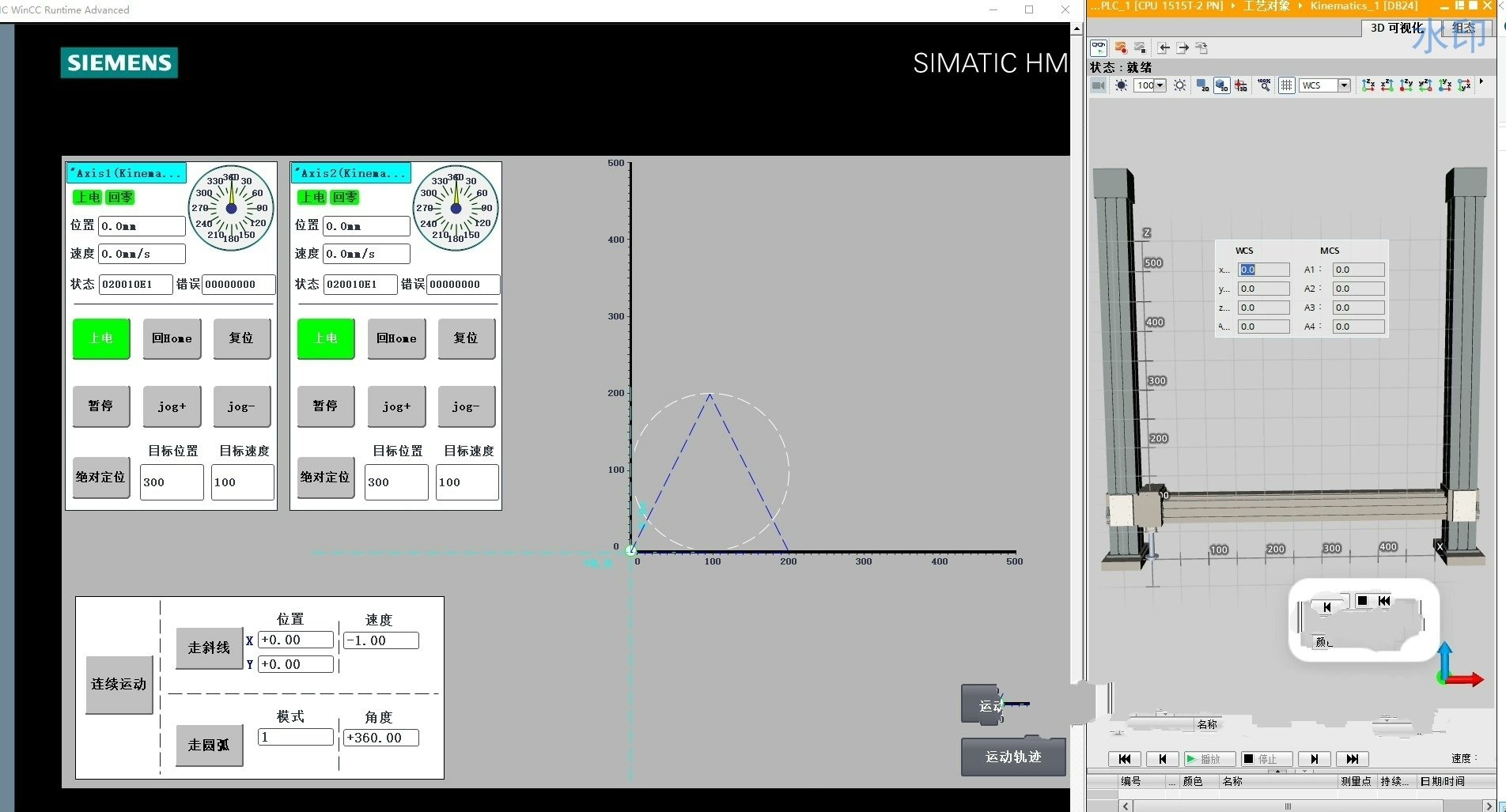Click the Axis2 jog- button
The width and height of the screenshot is (1506, 812).
click(x=467, y=406)
